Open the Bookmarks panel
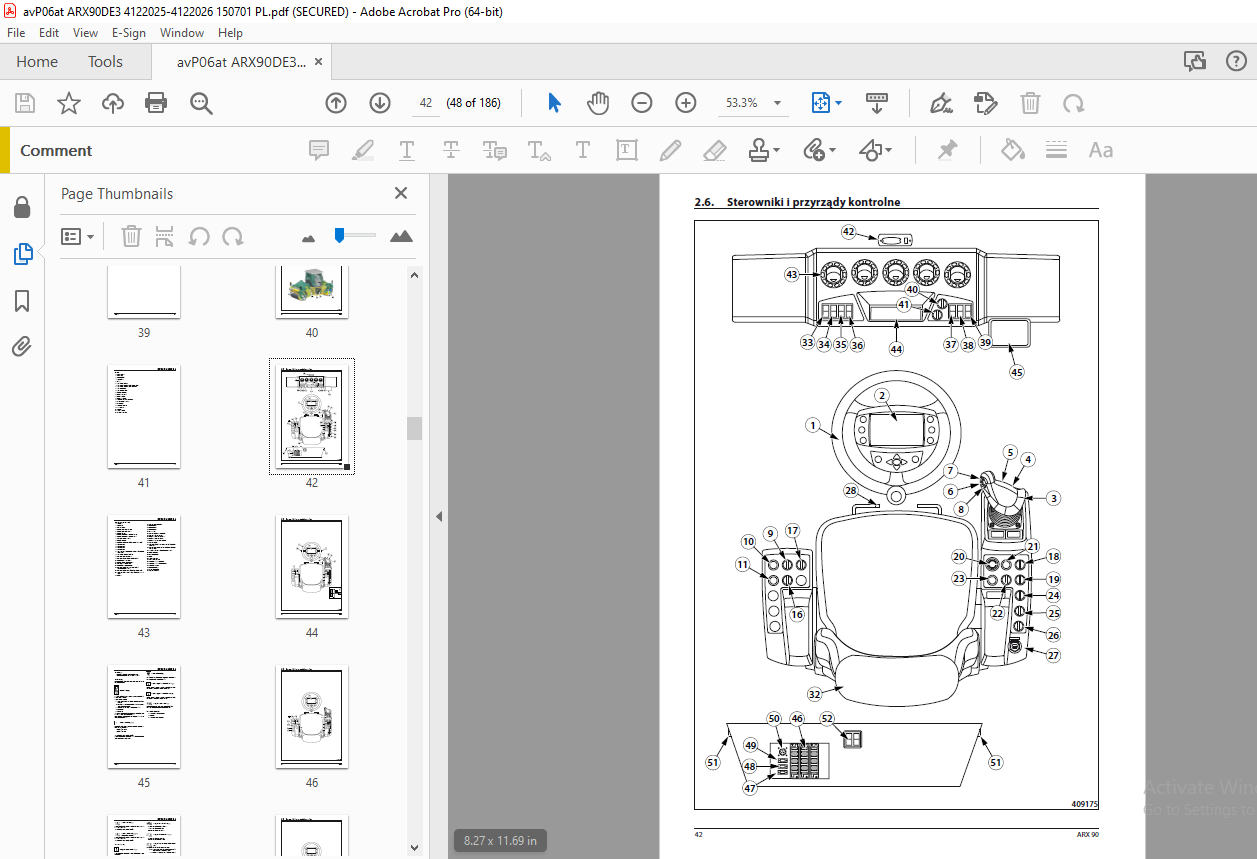 [22, 301]
